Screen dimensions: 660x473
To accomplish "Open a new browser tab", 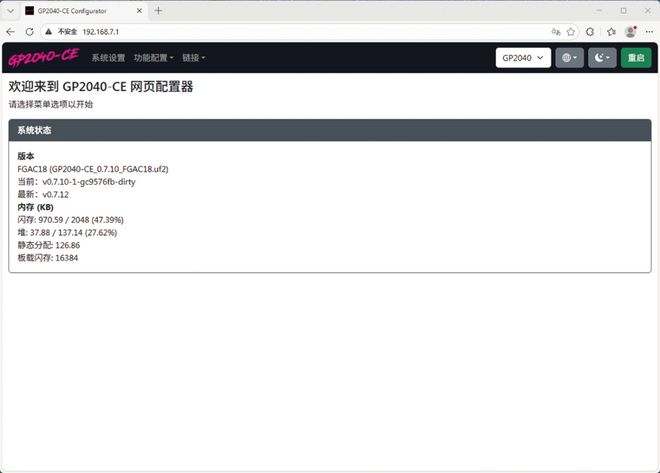I will [158, 10].
